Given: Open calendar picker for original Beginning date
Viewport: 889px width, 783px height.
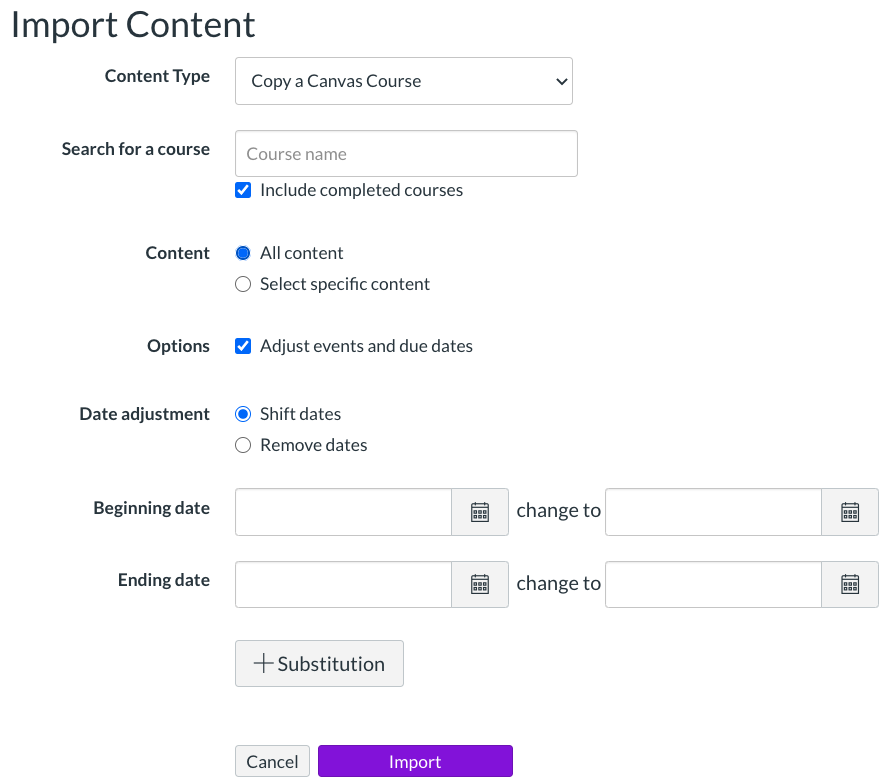Looking at the screenshot, I should click(x=480, y=512).
